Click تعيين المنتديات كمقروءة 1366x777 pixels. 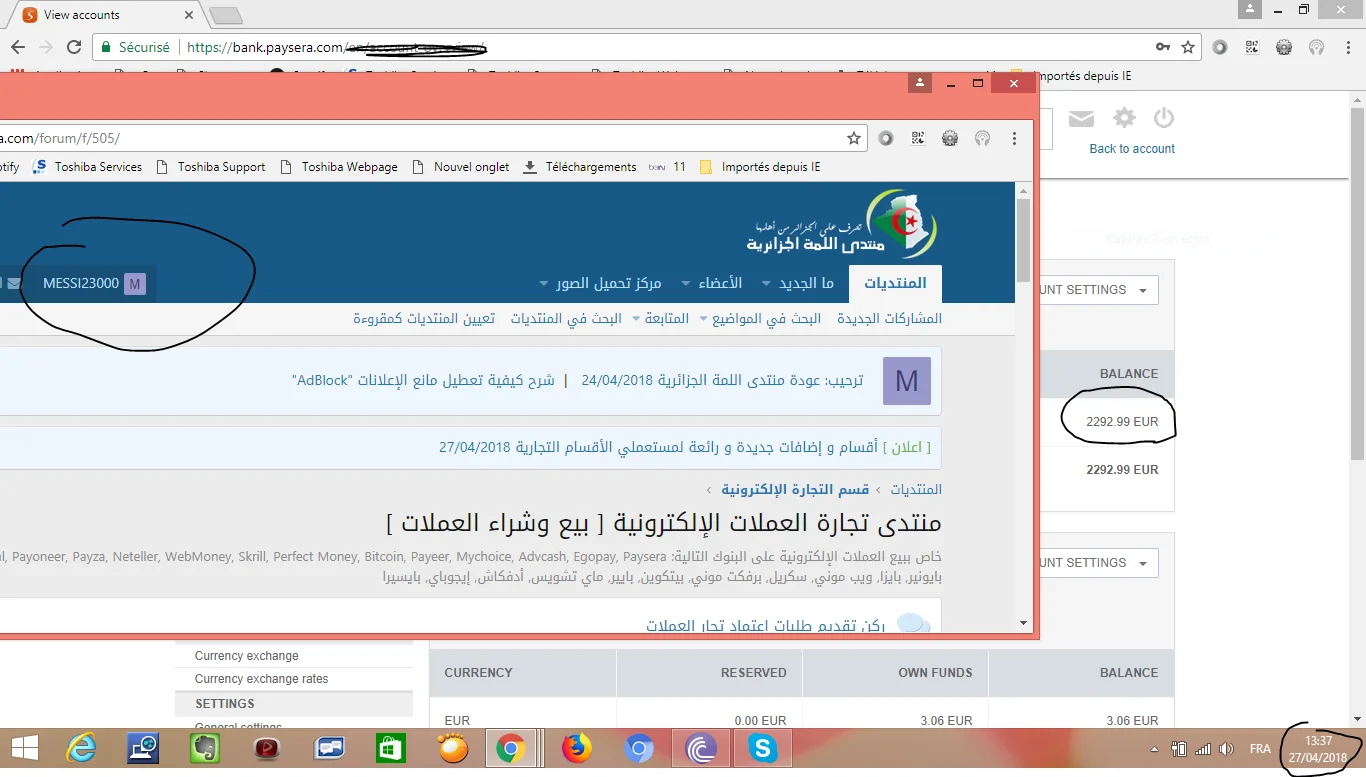click(424, 319)
